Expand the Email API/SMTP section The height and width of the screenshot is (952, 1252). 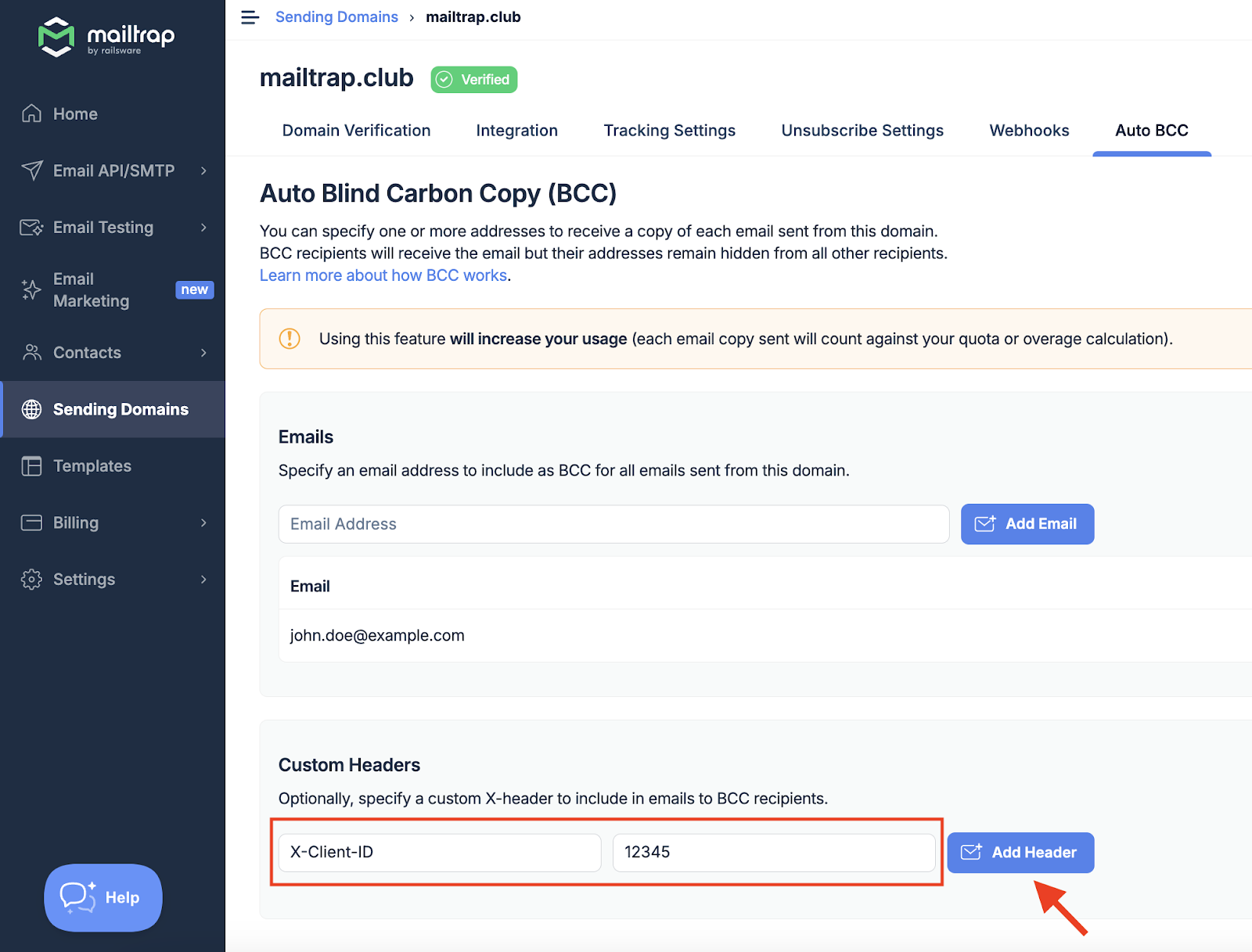203,171
